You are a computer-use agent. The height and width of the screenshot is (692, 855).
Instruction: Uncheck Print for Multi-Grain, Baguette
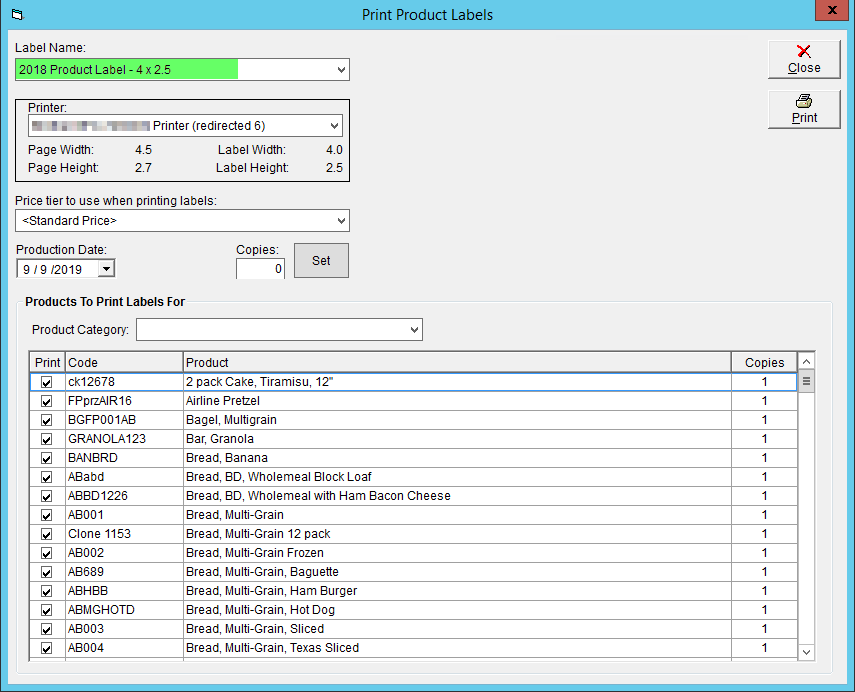click(46, 572)
